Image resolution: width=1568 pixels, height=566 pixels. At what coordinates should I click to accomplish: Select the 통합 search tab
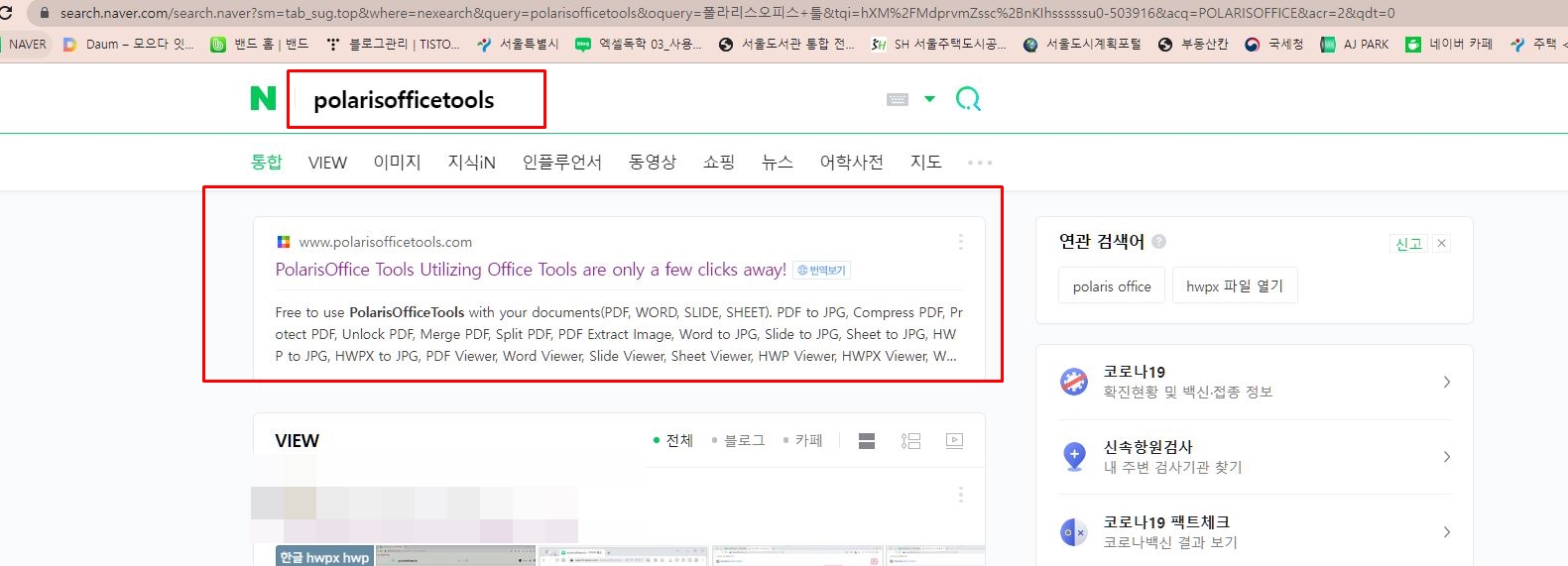click(267, 162)
